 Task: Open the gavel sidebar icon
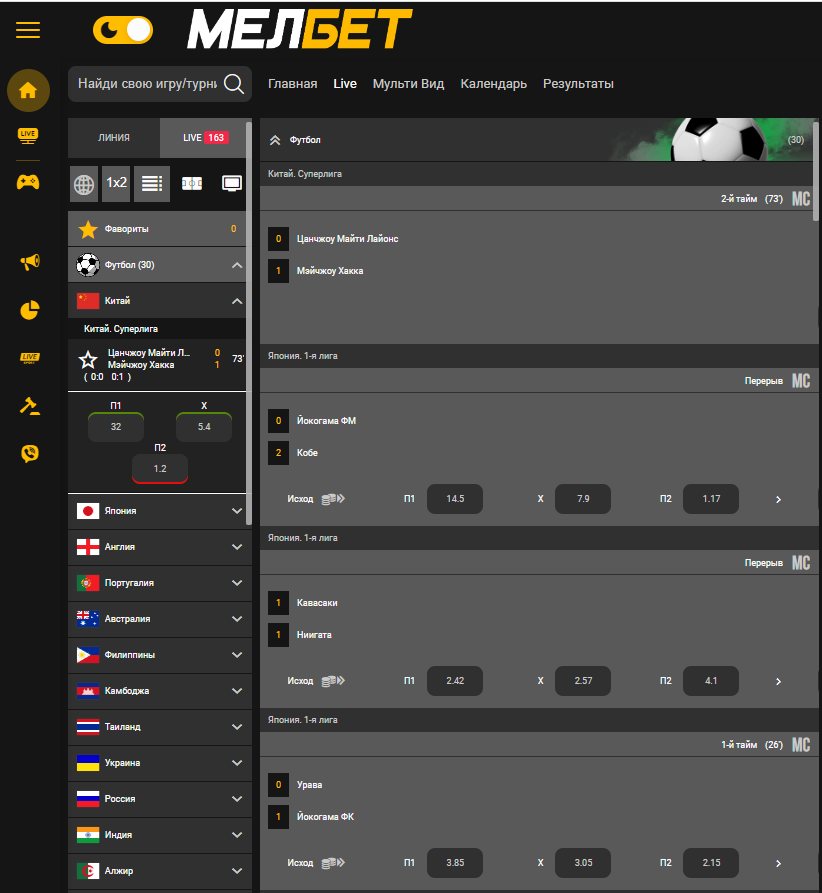point(30,405)
